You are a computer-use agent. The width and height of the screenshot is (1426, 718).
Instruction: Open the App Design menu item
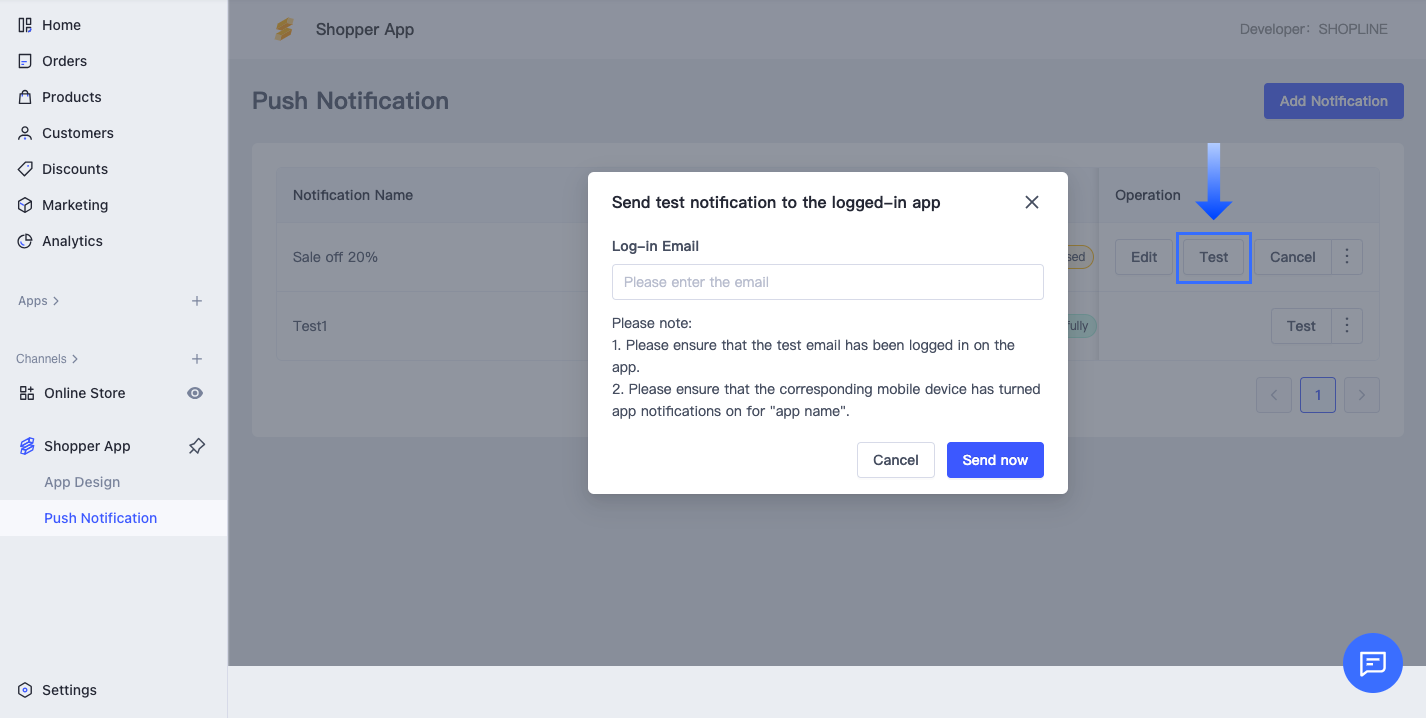[82, 482]
